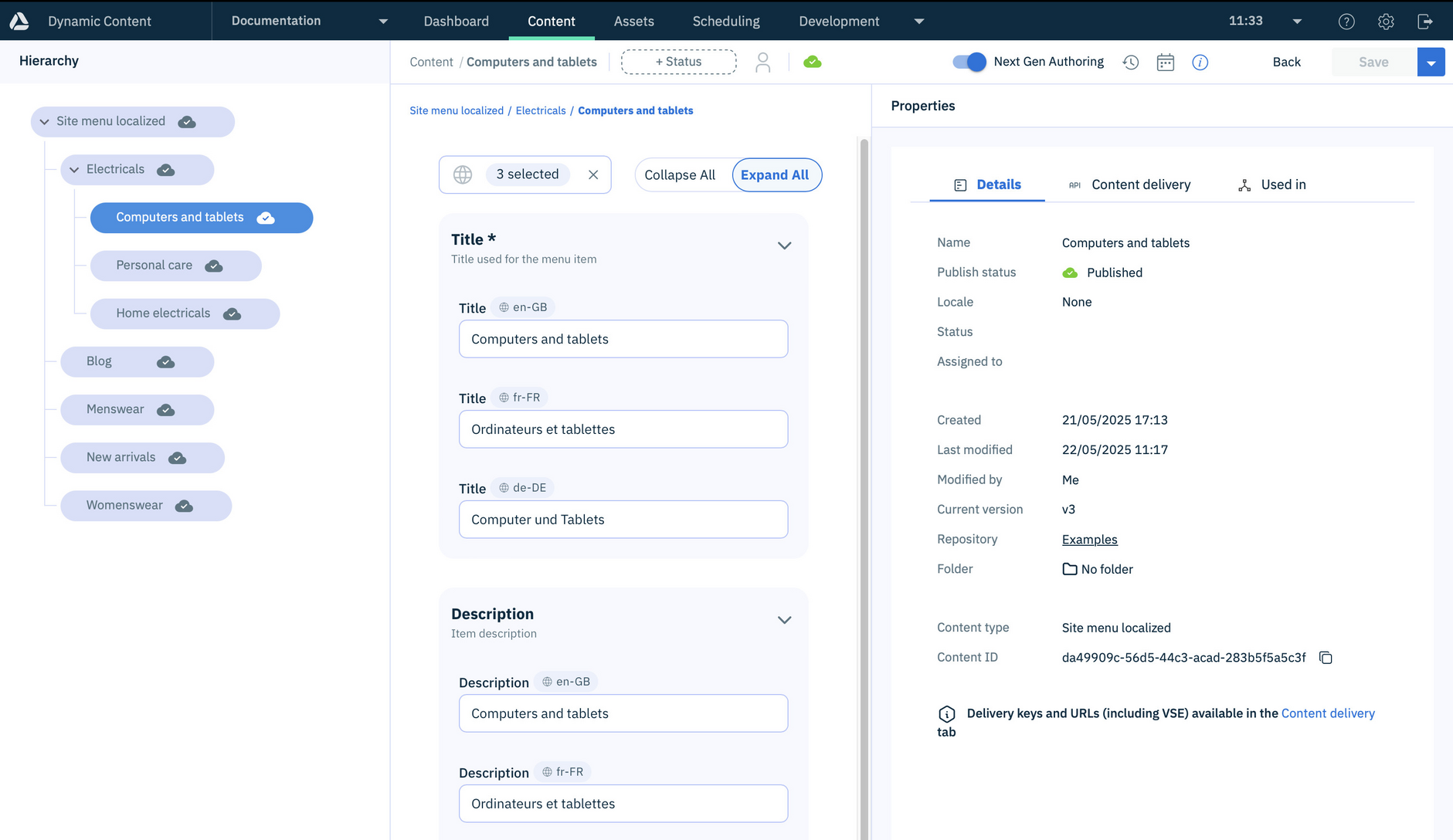The image size is (1453, 840).
Task: Select the Content tab
Action: coord(552,21)
